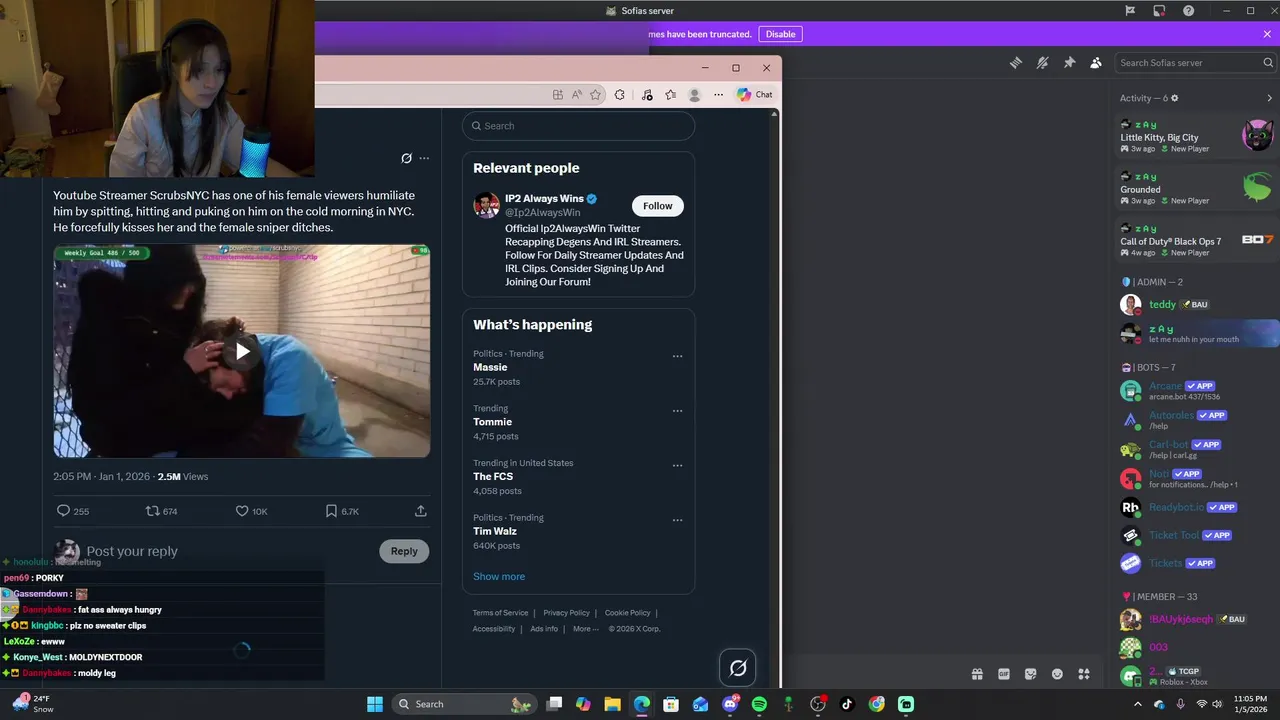This screenshot has height=720, width=1280.
Task: Open the Privacy Policy link
Action: (566, 613)
